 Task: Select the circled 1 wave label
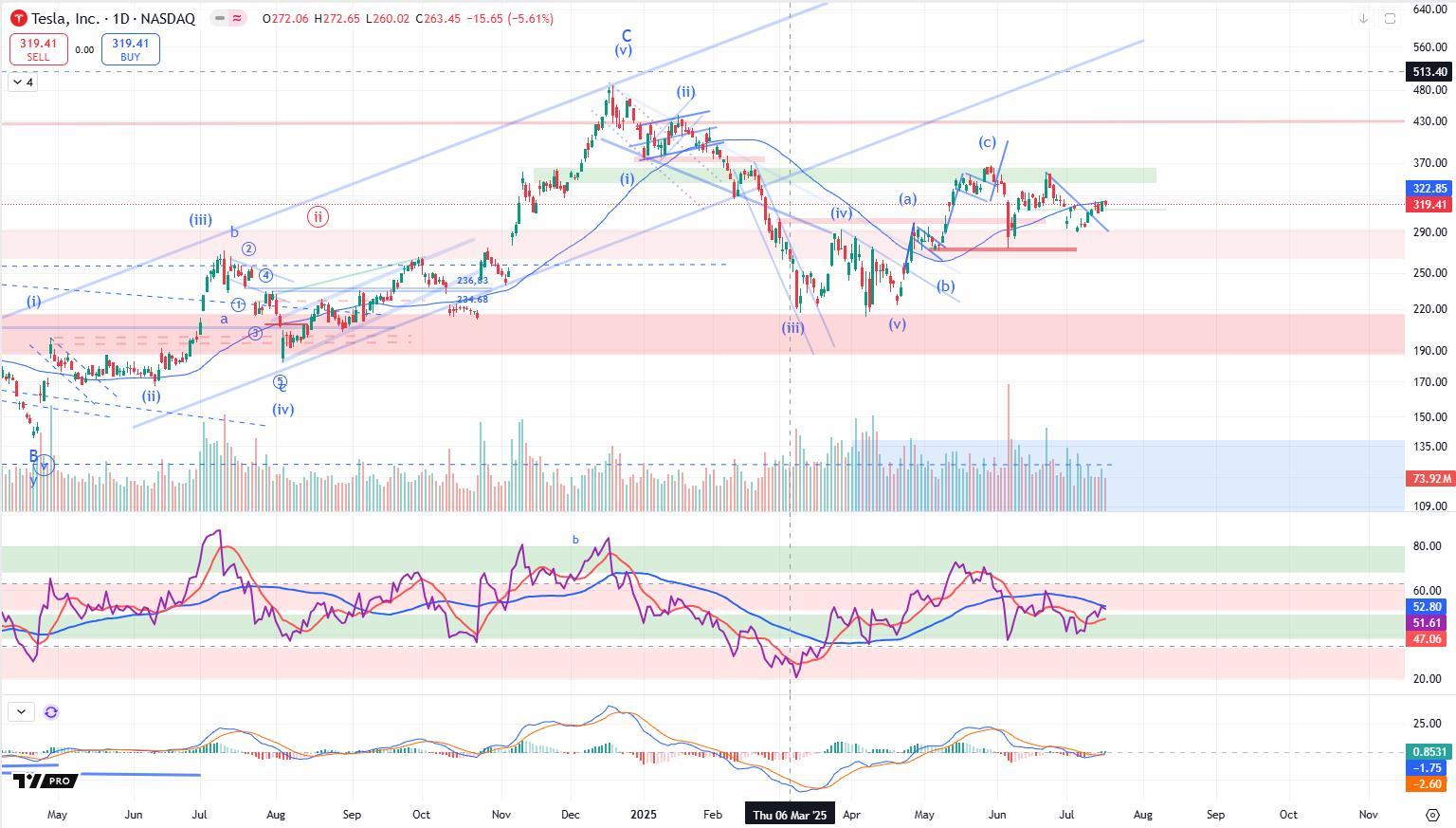click(x=238, y=305)
